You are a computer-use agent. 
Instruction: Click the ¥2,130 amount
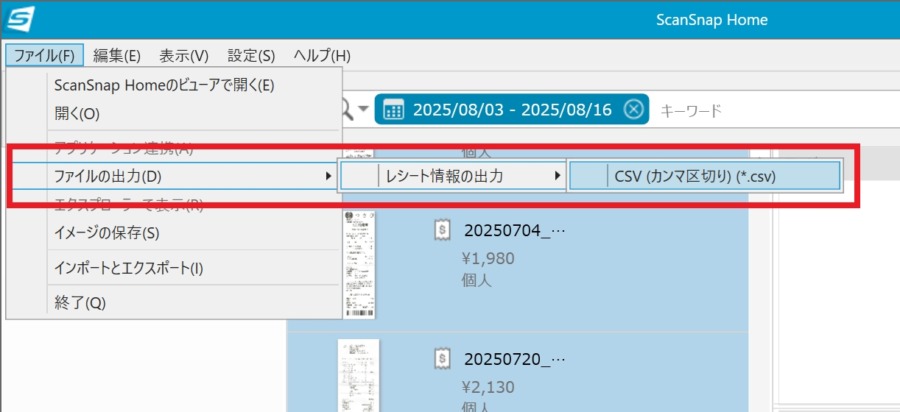[x=488, y=387]
